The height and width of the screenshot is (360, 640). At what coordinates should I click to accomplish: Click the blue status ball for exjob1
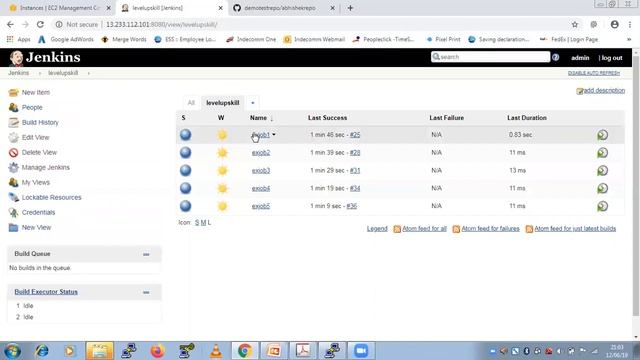(186, 135)
